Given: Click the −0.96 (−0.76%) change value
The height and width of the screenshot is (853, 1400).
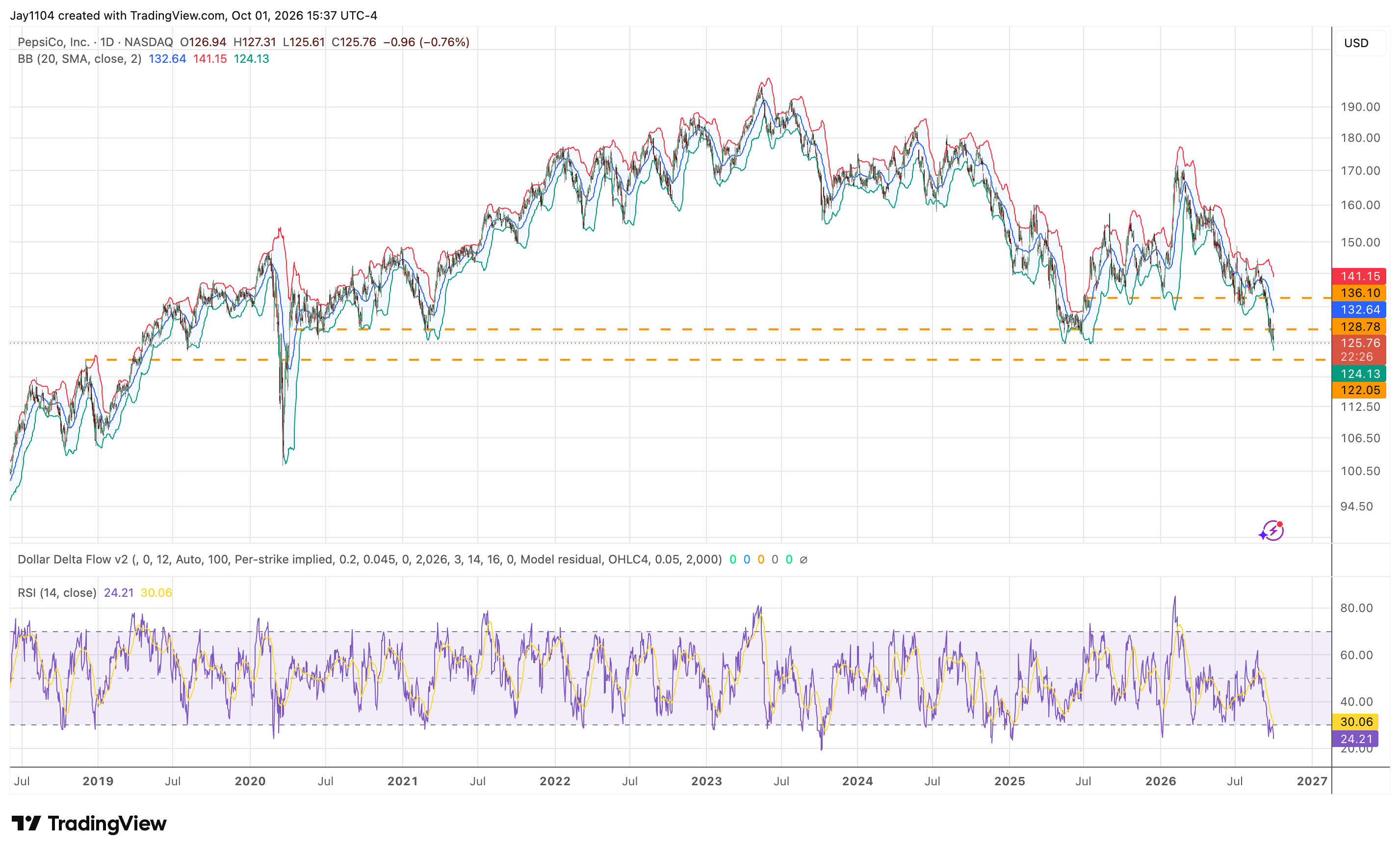Looking at the screenshot, I should click(426, 42).
